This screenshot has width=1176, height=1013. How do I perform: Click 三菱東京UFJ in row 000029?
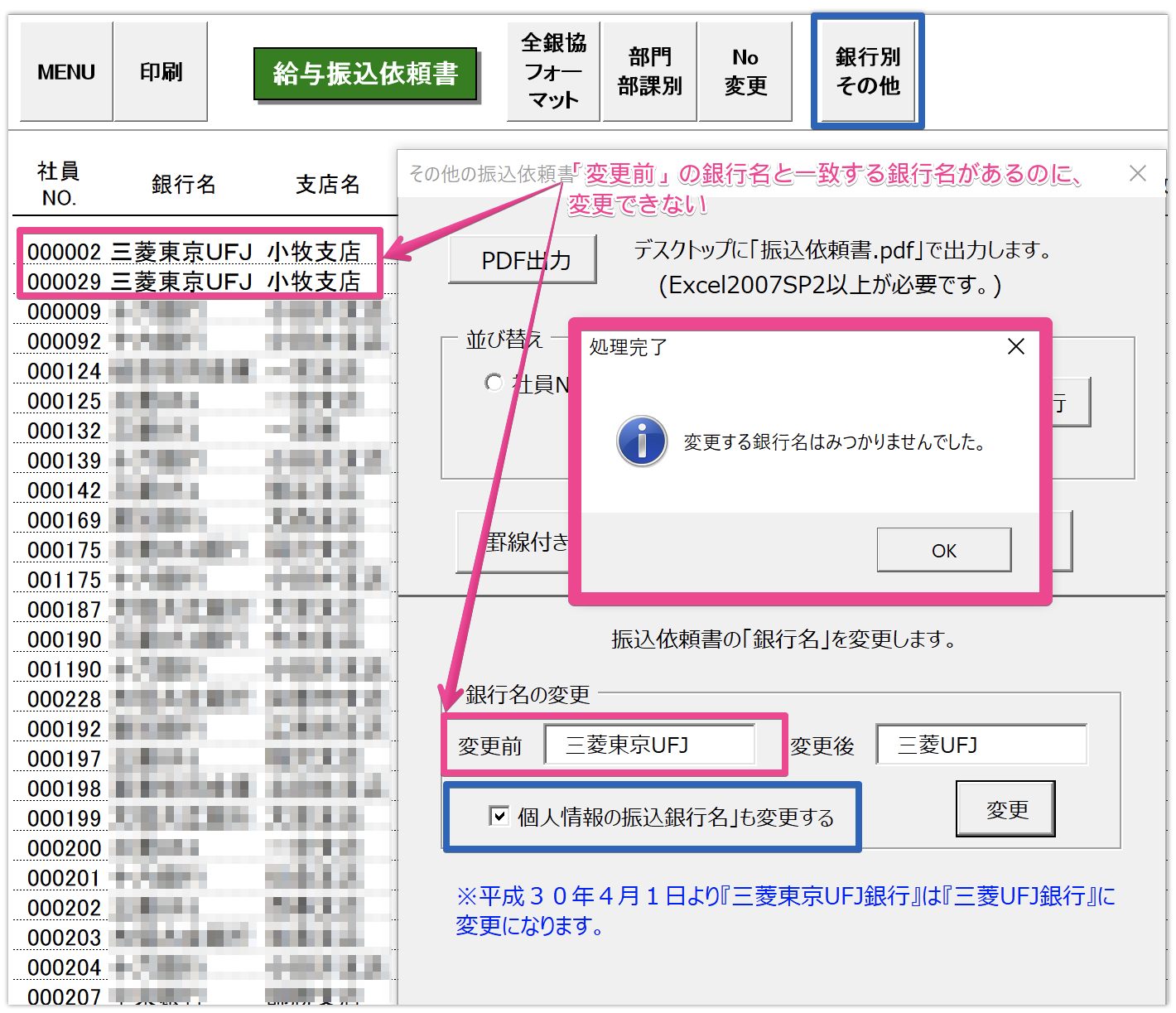pos(181,282)
